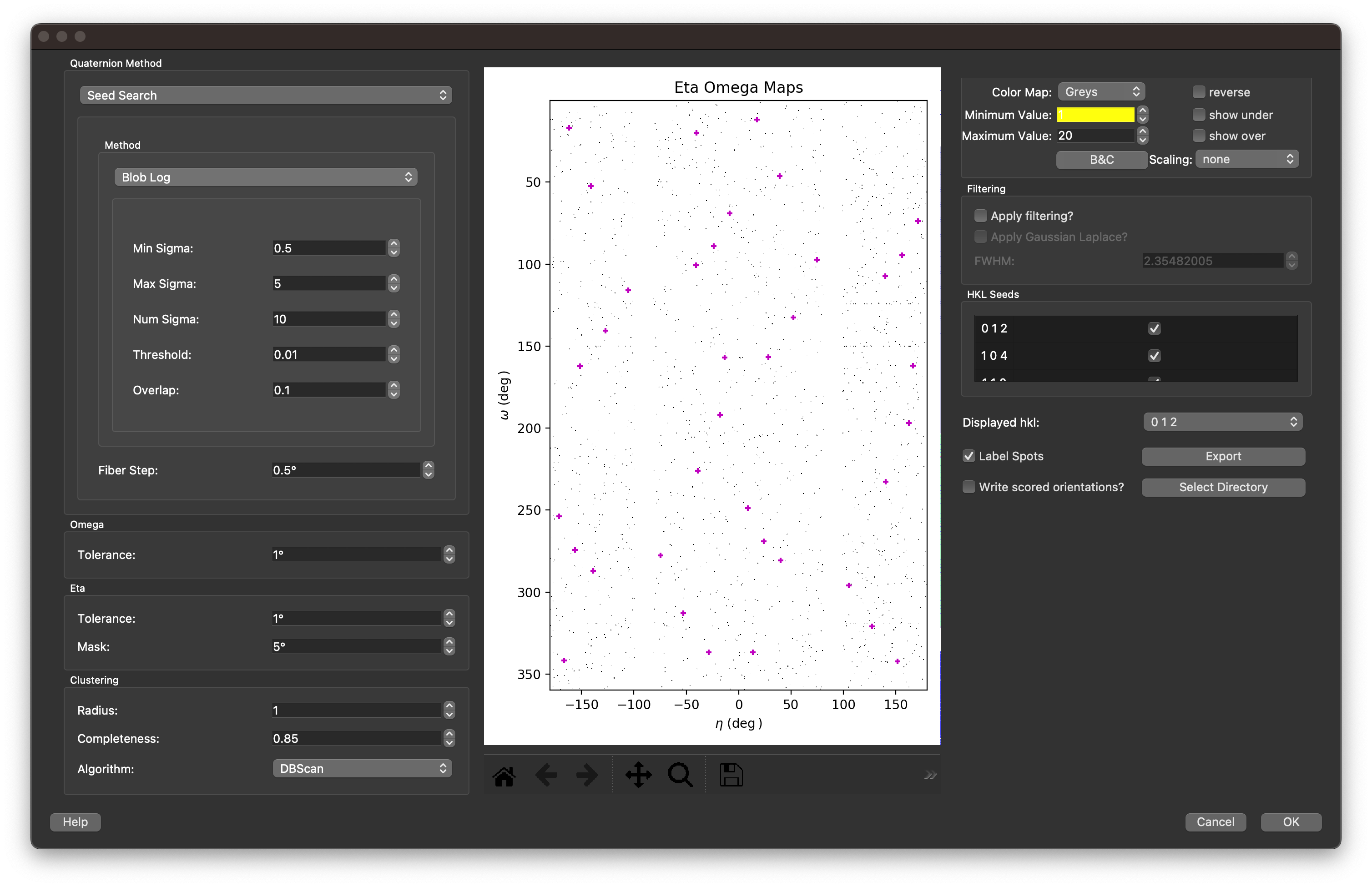
Task: Click the Clustering Radius field
Action: [357, 710]
